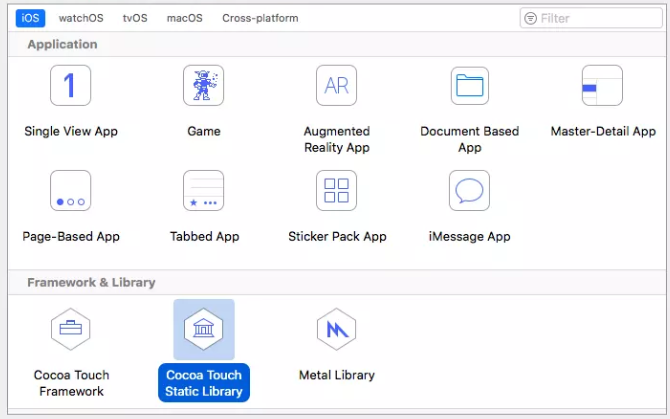Select the Cocoa Touch Static Library building icon

coord(203,329)
